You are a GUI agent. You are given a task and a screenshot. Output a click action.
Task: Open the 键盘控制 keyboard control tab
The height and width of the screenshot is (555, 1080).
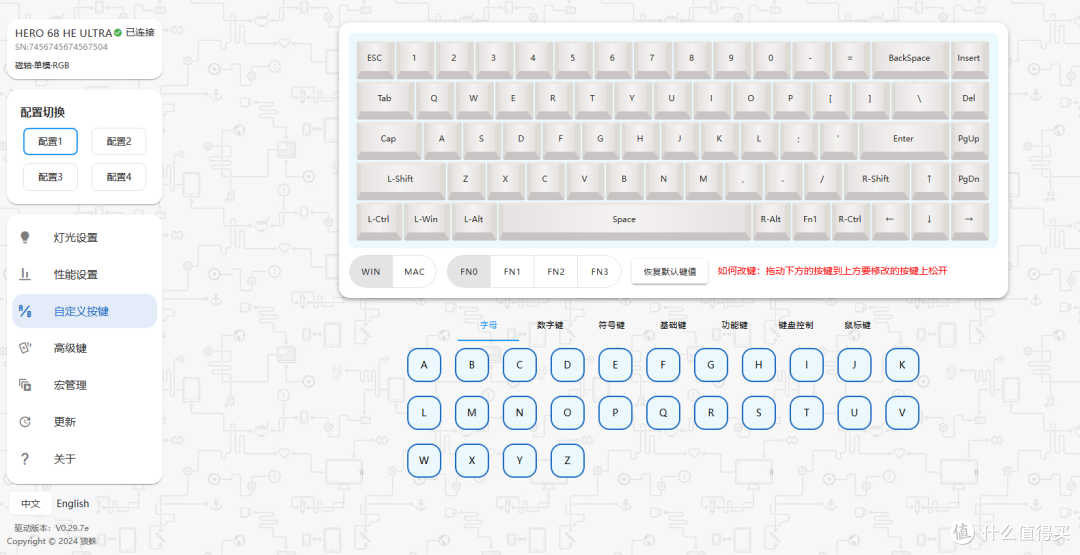[x=796, y=325]
